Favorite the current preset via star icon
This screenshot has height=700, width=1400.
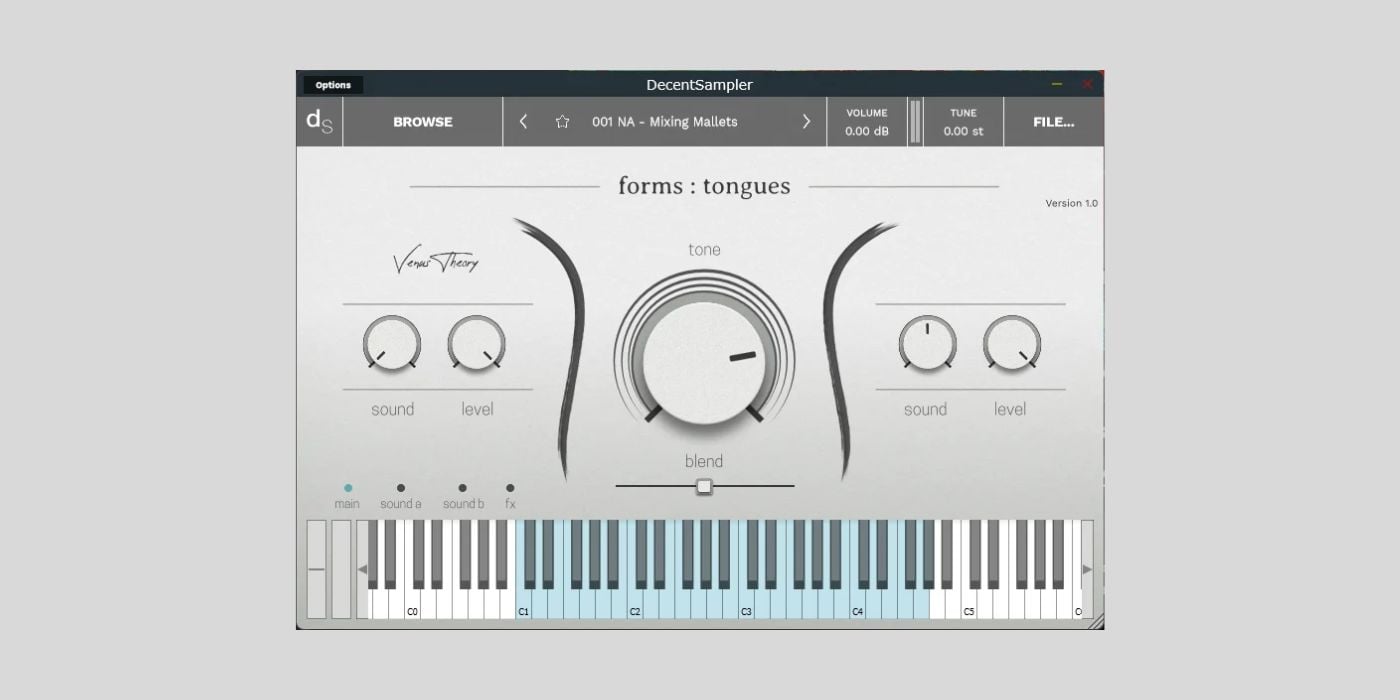[562, 121]
